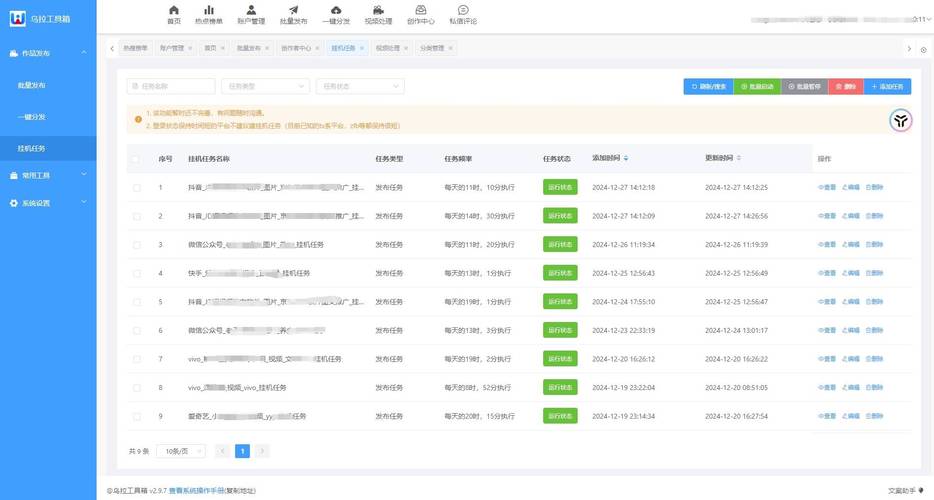Viewport: 934px width, 500px height.
Task: Click the red 删除 button
Action: click(846, 86)
